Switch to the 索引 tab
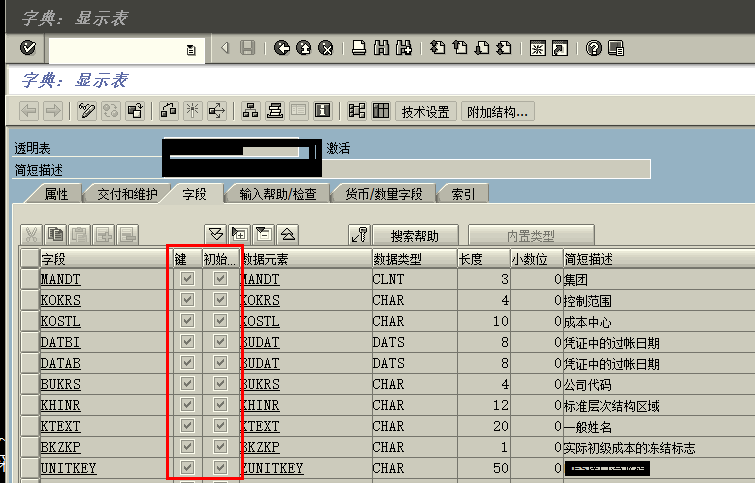The height and width of the screenshot is (483, 755). [x=463, y=194]
